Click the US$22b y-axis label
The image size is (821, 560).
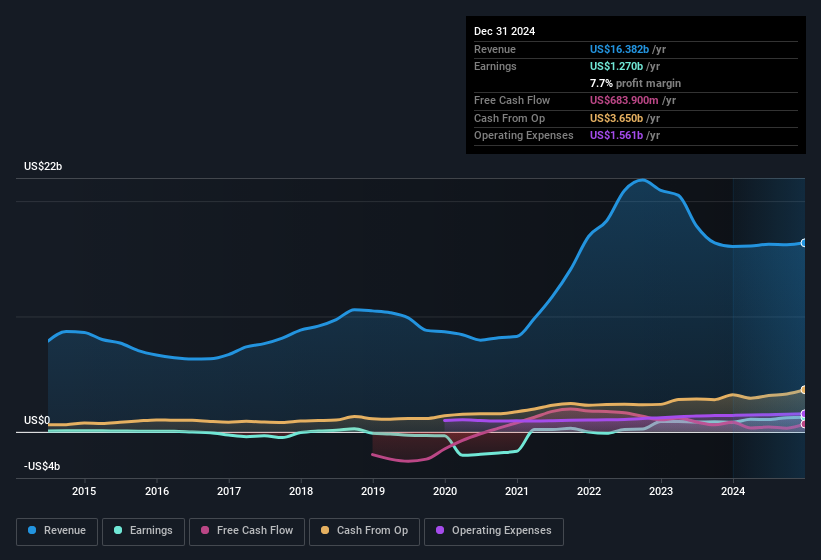pos(43,166)
